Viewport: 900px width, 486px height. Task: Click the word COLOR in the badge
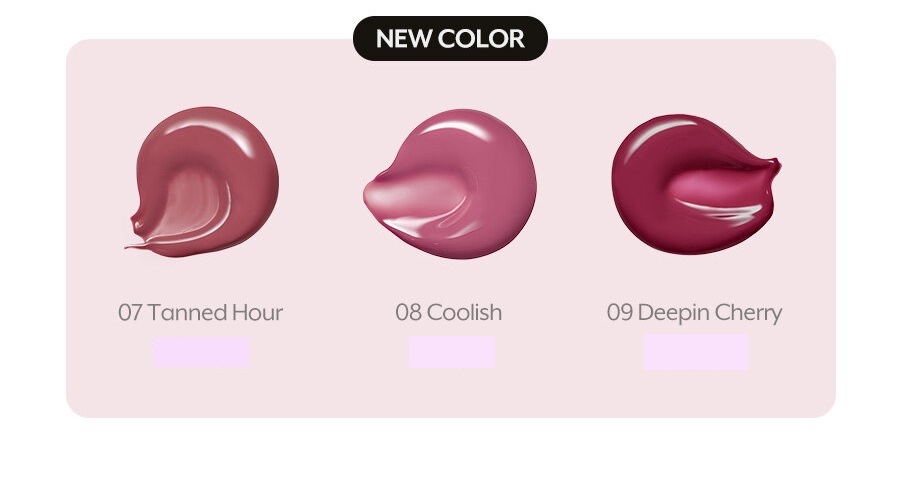[482, 38]
